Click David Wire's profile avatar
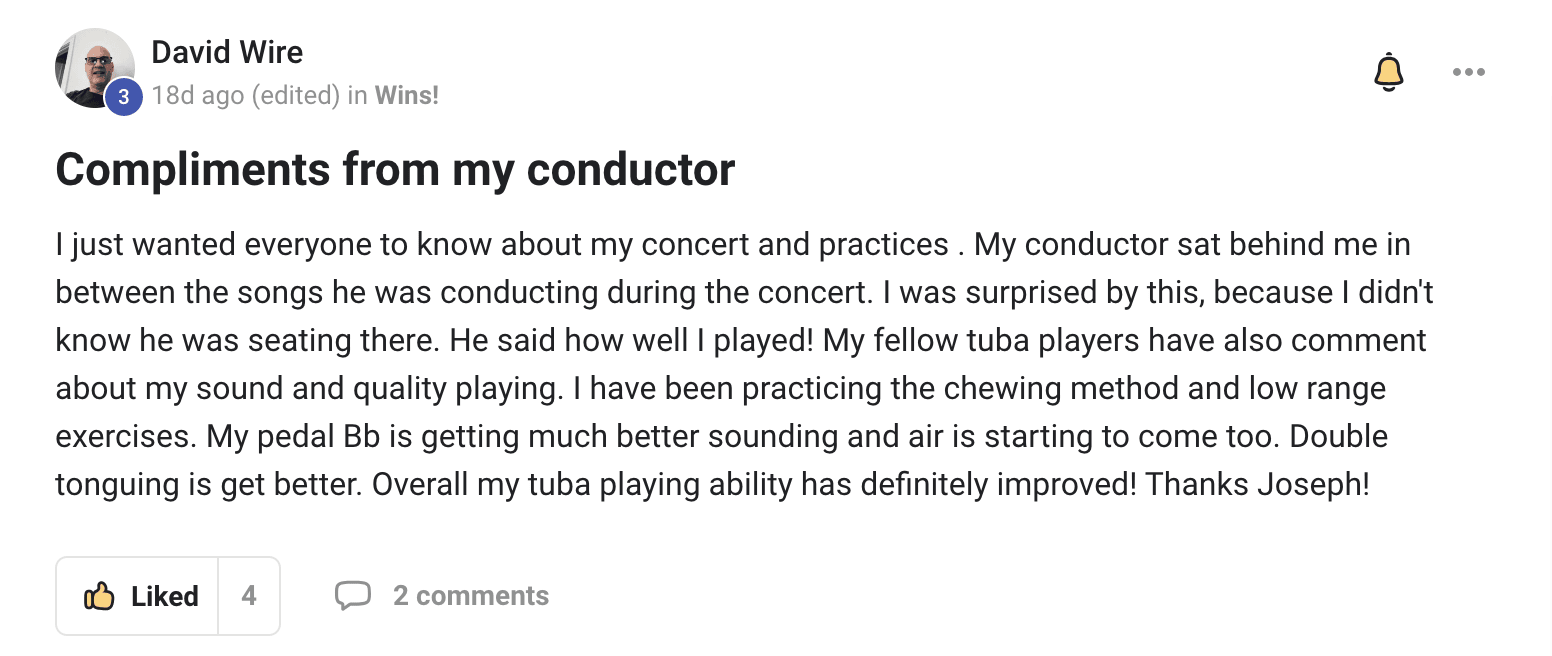The image size is (1552, 656). click(x=93, y=67)
